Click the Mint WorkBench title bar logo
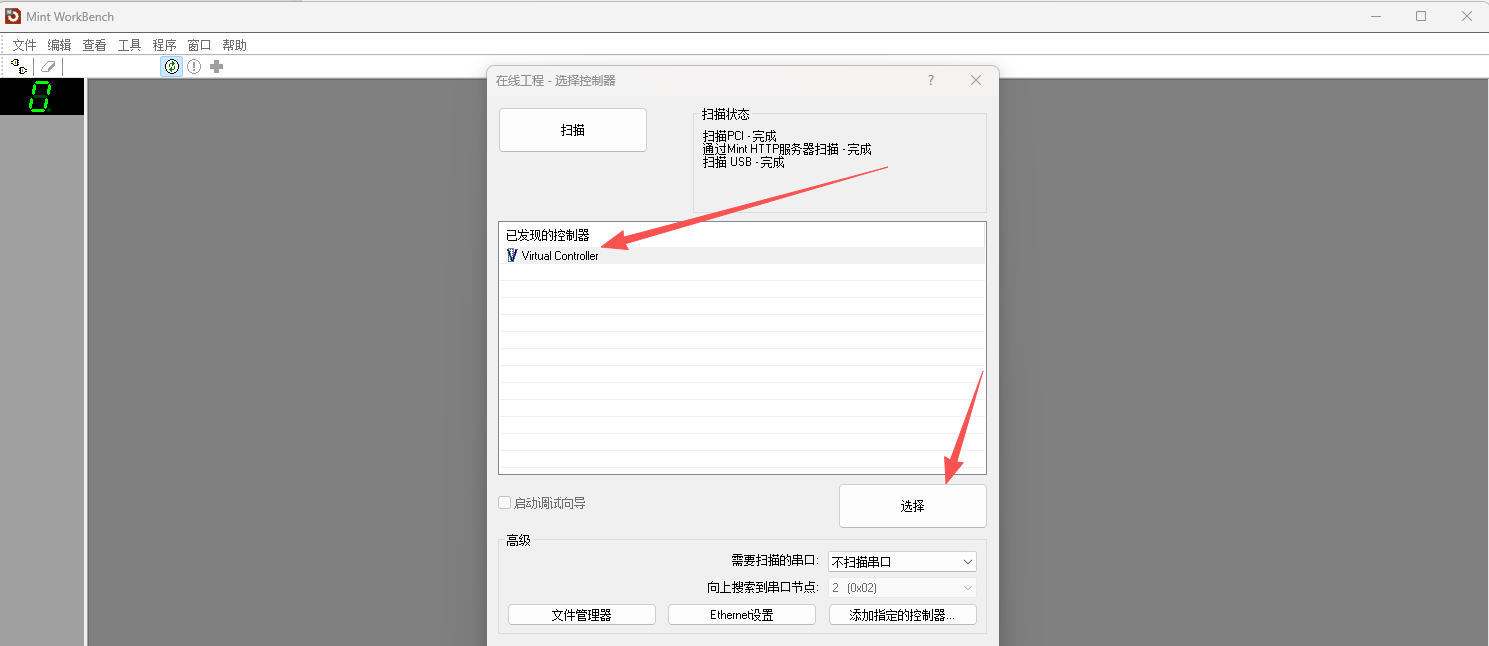The image size is (1489, 646). coord(13,16)
